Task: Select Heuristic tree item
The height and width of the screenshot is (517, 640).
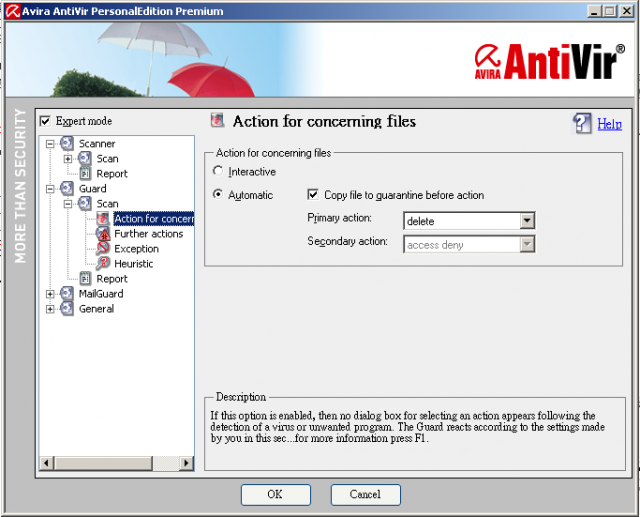Action: [133, 264]
